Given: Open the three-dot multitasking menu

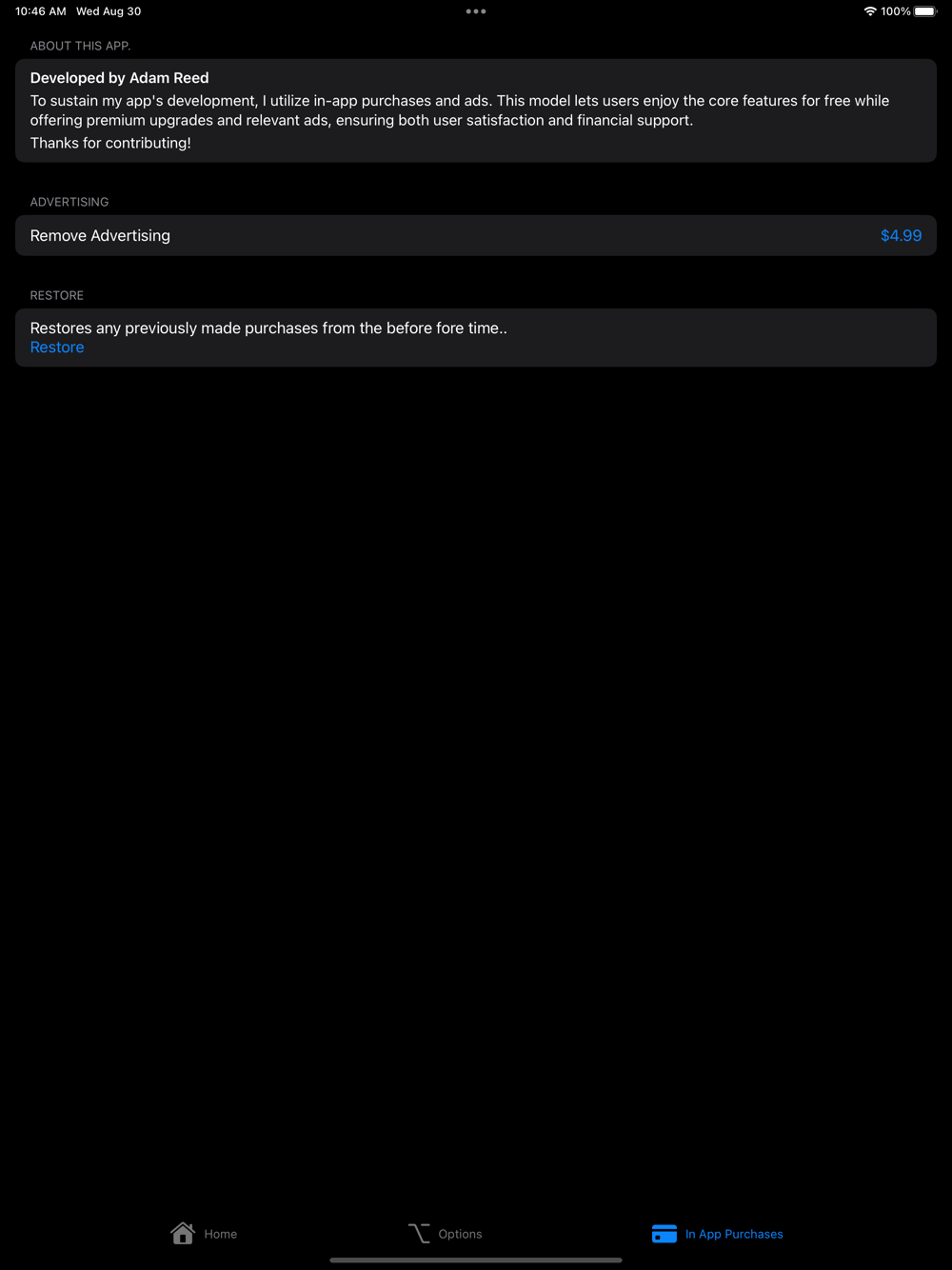Looking at the screenshot, I should [476, 11].
